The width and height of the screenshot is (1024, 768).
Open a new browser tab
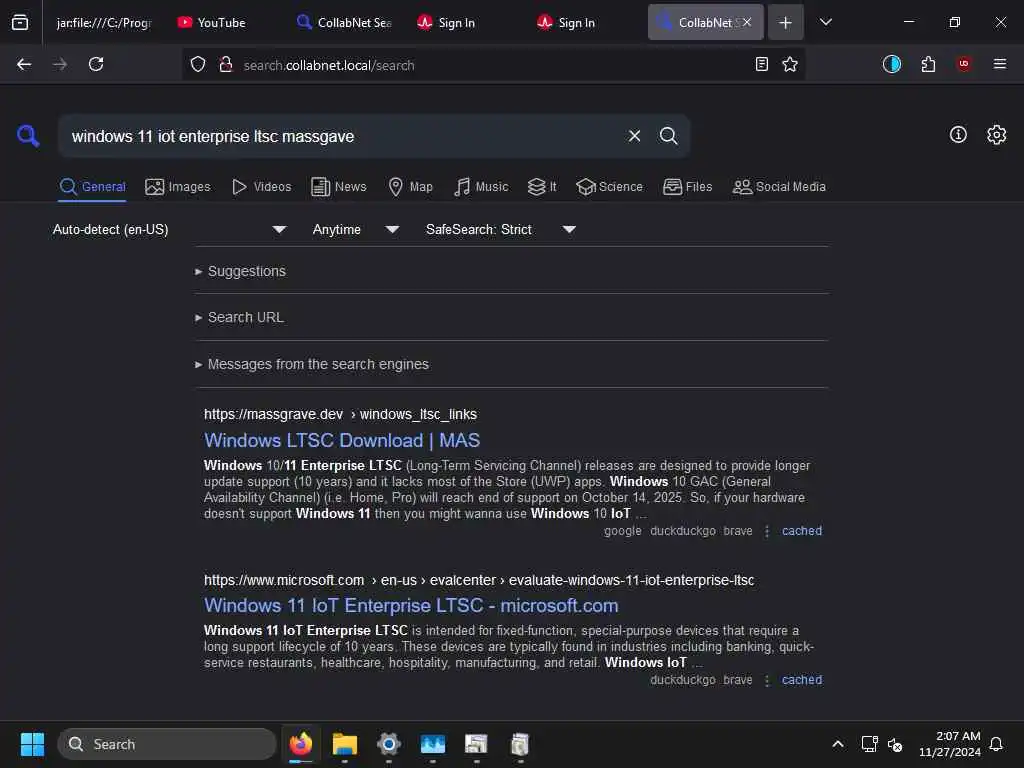785,22
